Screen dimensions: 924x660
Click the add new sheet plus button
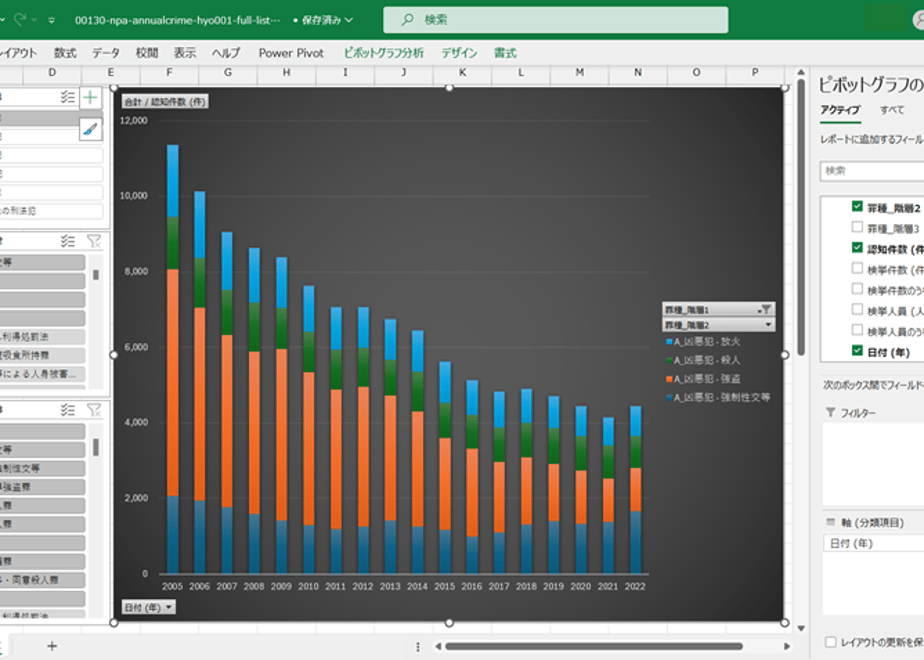52,646
